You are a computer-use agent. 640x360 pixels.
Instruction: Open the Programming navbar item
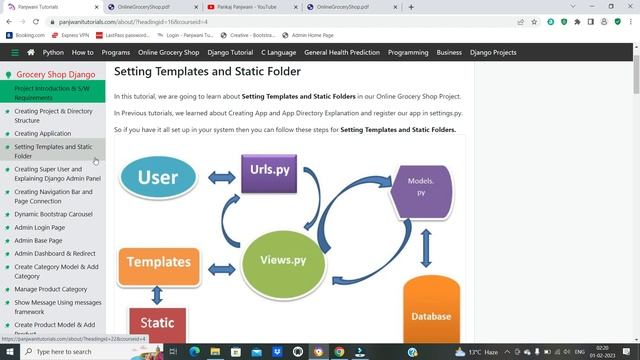tap(408, 53)
